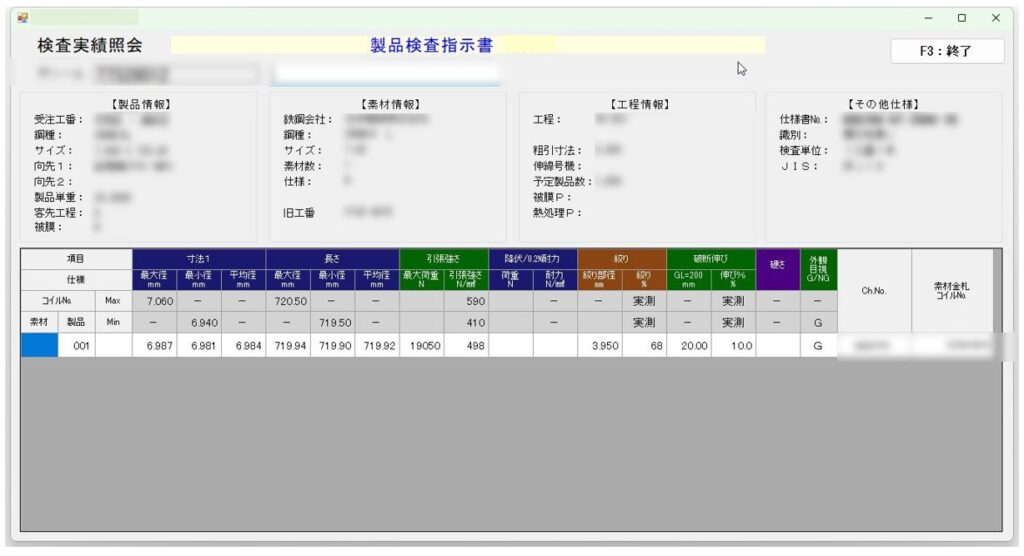Select the 絞り brown column group header
The height and width of the screenshot is (556, 1024).
click(x=621, y=258)
